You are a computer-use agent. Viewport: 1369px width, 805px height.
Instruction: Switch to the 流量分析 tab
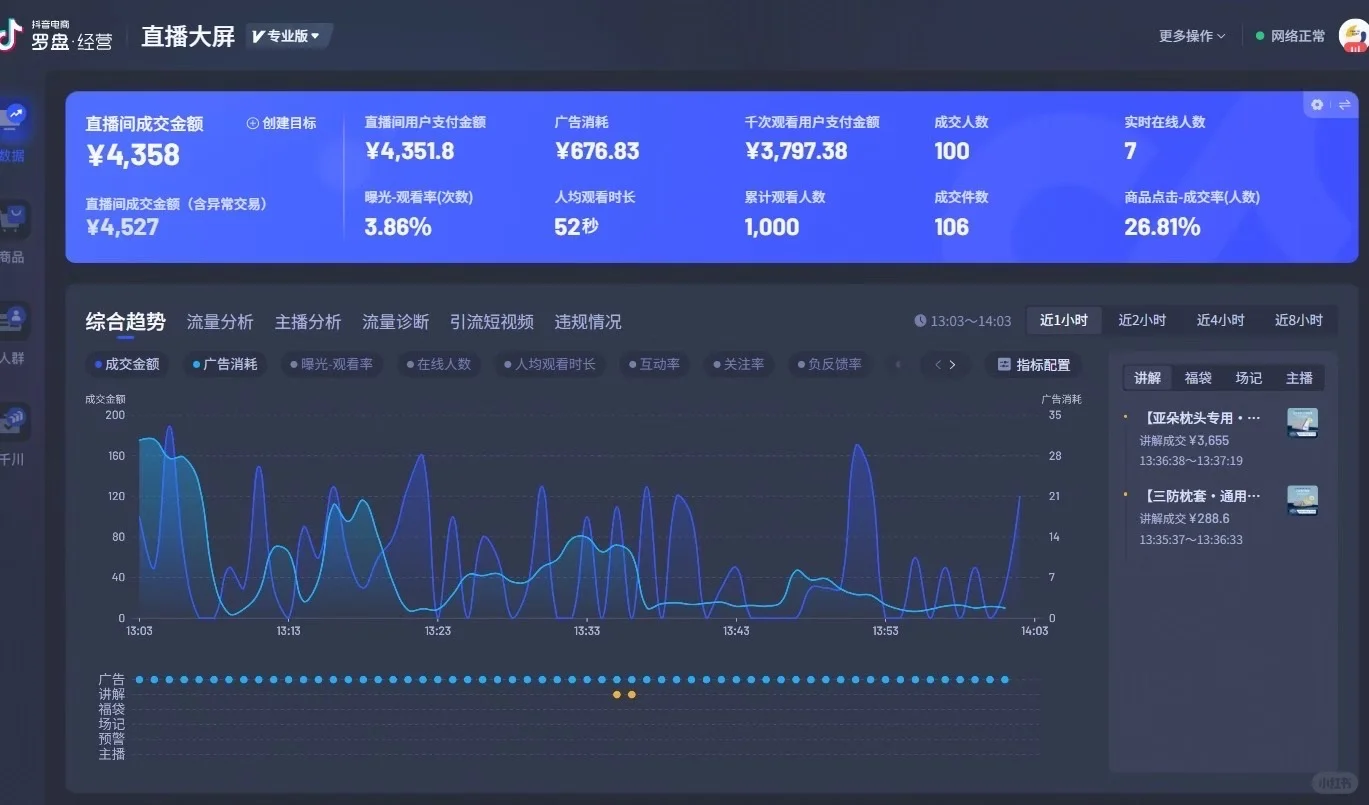pos(219,321)
